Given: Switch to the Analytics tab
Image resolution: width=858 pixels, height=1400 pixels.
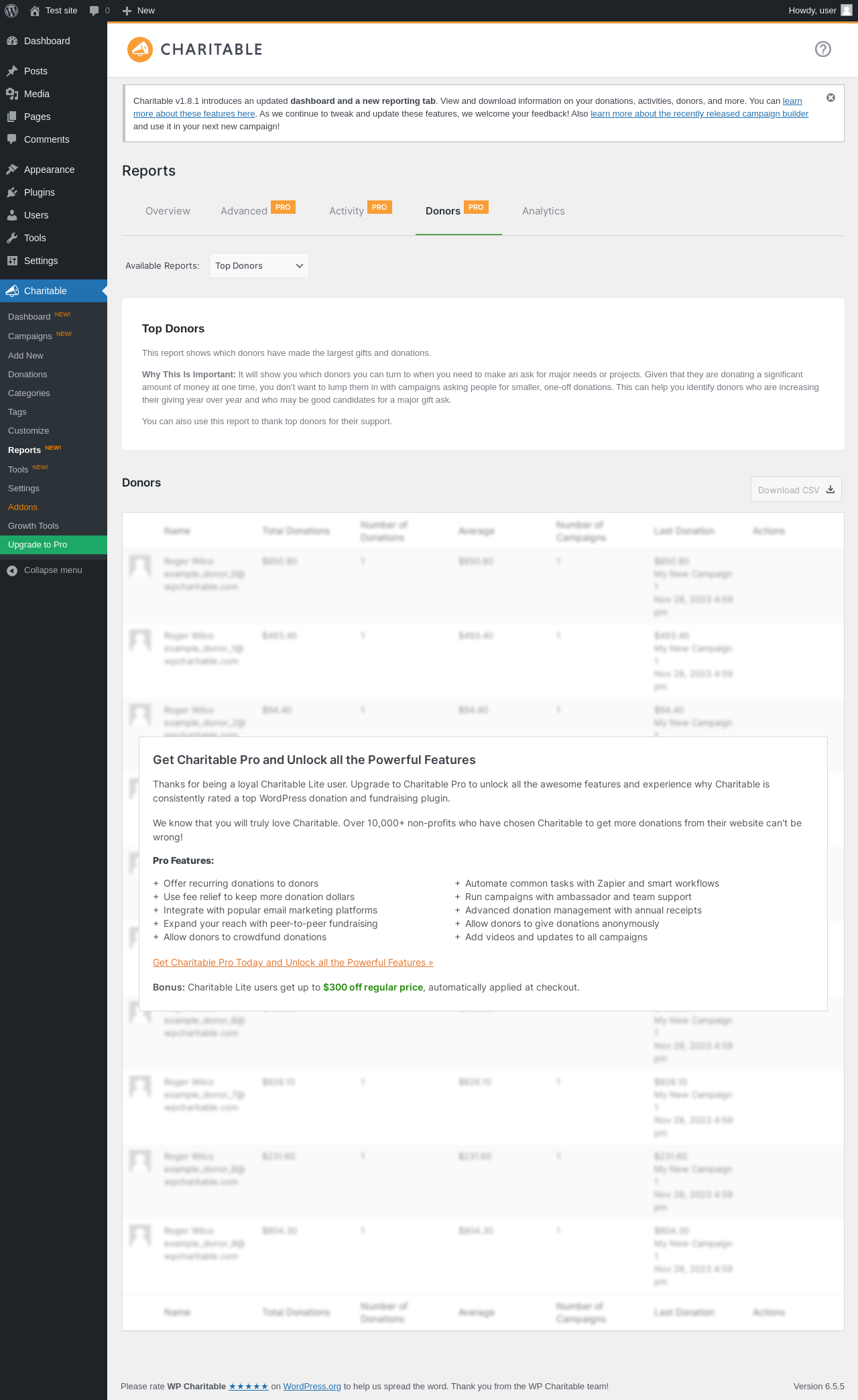Looking at the screenshot, I should (544, 211).
